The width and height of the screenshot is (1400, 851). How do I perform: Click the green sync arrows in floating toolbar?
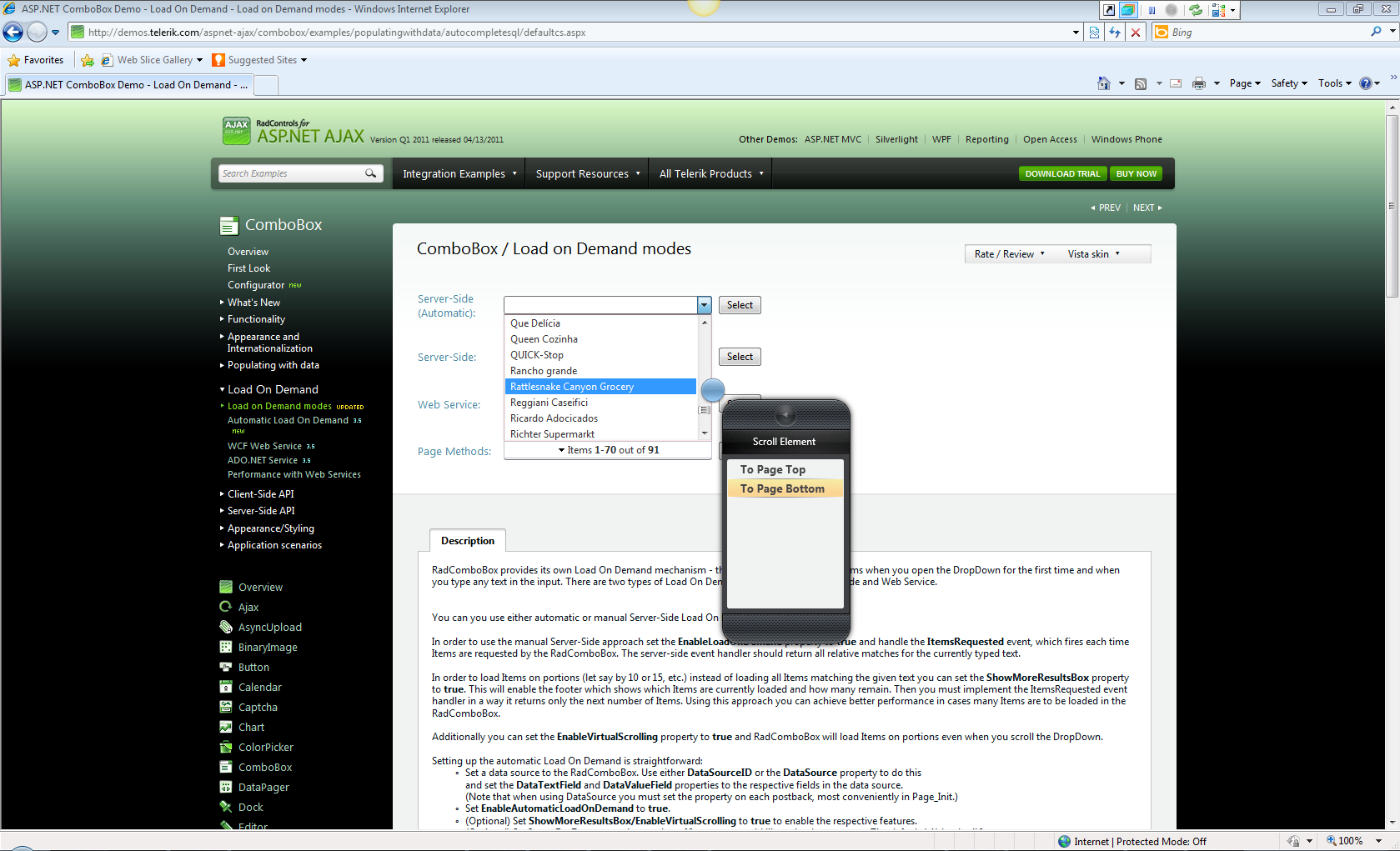(1196, 10)
